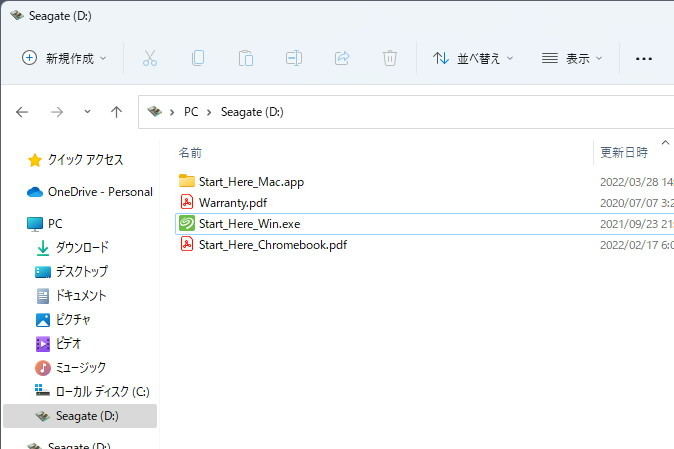Open ドキュメント folder in sidebar
This screenshot has width=674, height=449.
(70, 296)
